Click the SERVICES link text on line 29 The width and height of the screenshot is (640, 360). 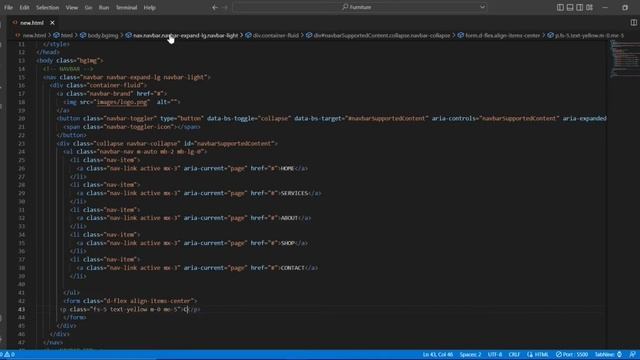(294, 193)
